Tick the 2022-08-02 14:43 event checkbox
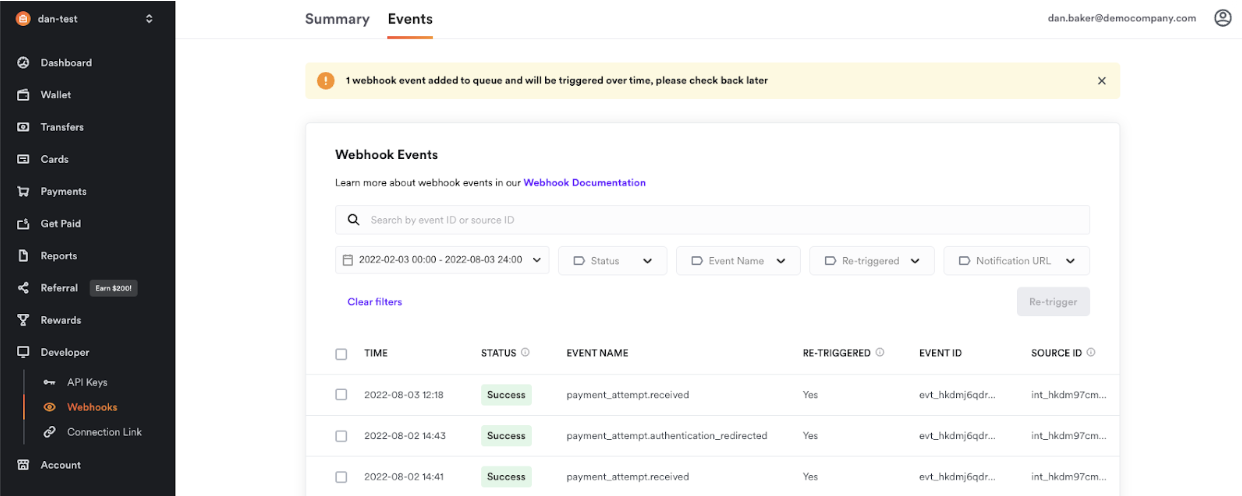The width and height of the screenshot is (1242, 496). tap(341, 436)
